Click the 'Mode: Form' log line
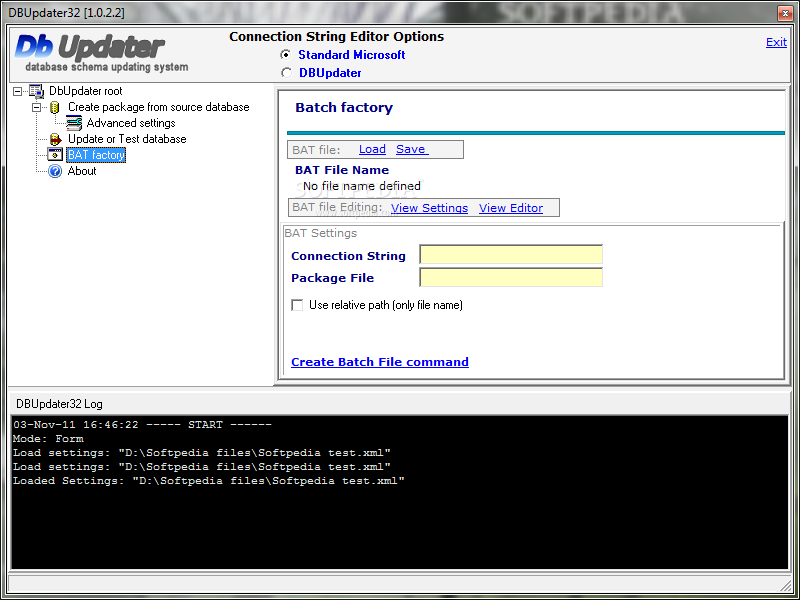Image resolution: width=800 pixels, height=600 pixels. click(48, 439)
